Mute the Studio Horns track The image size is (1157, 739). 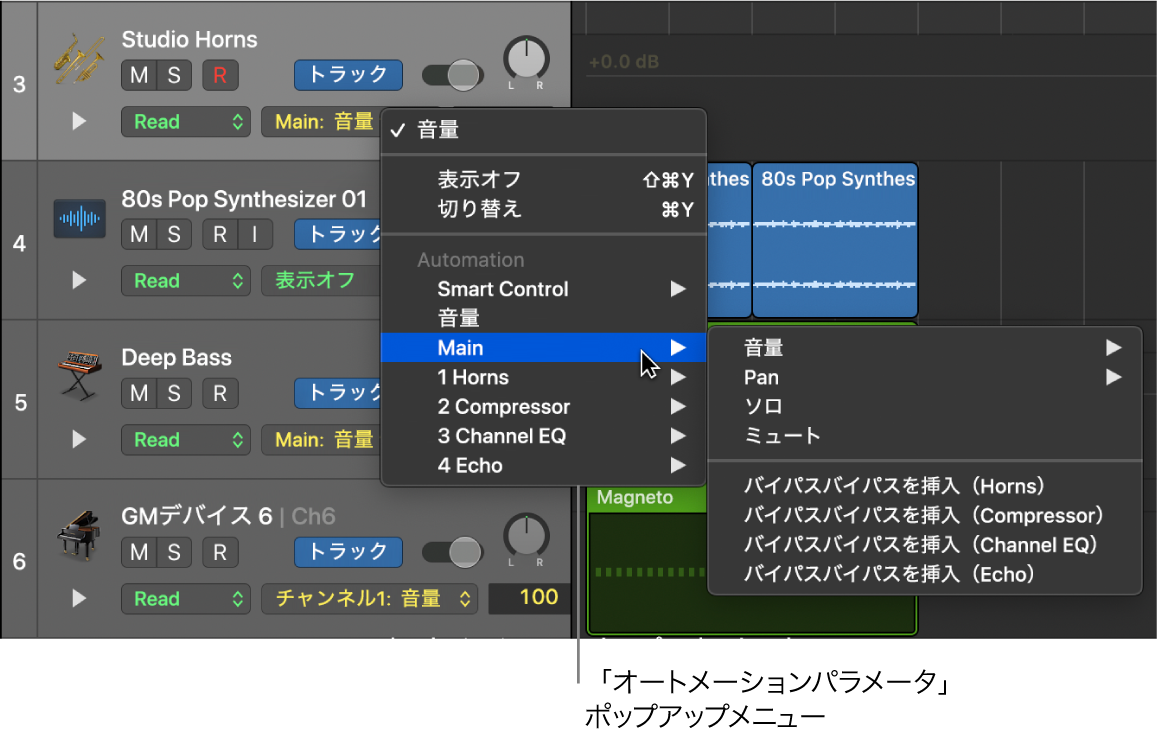click(x=138, y=75)
